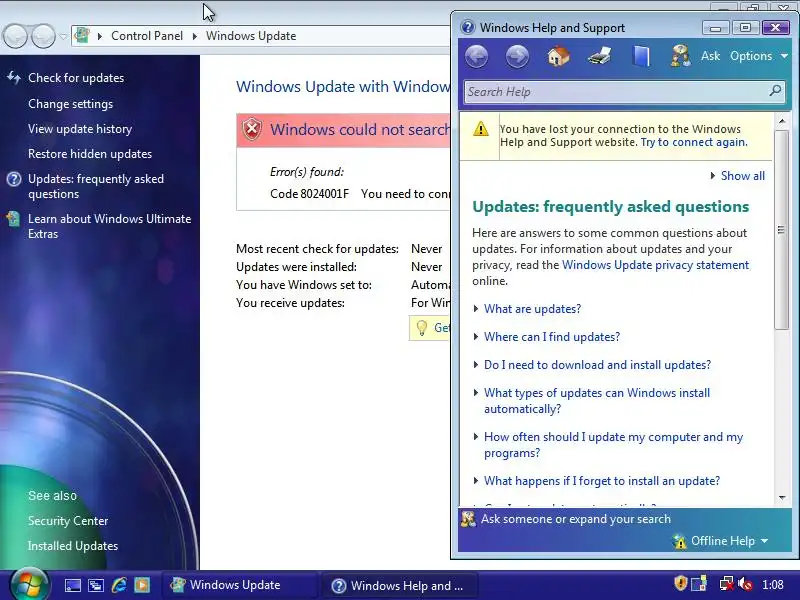800x600 pixels.
Task: Open the Windows Start orb
Action: click(29, 585)
